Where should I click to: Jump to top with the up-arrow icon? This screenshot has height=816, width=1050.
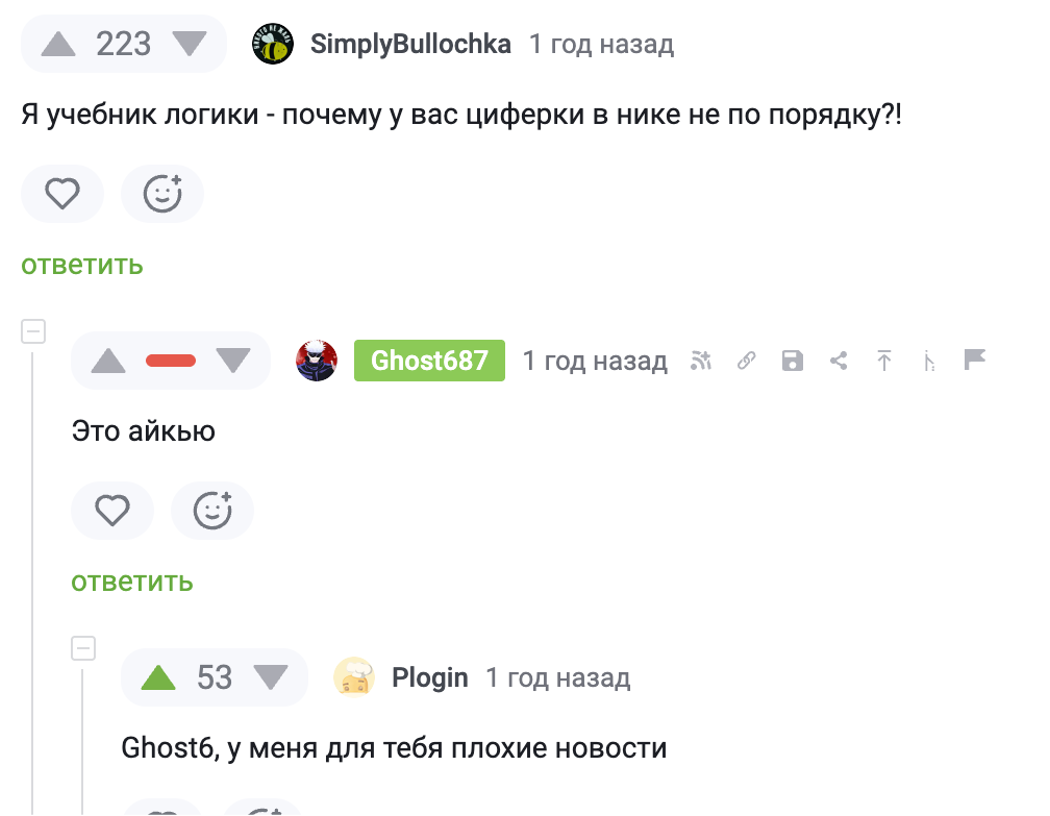pyautogui.click(x=884, y=361)
